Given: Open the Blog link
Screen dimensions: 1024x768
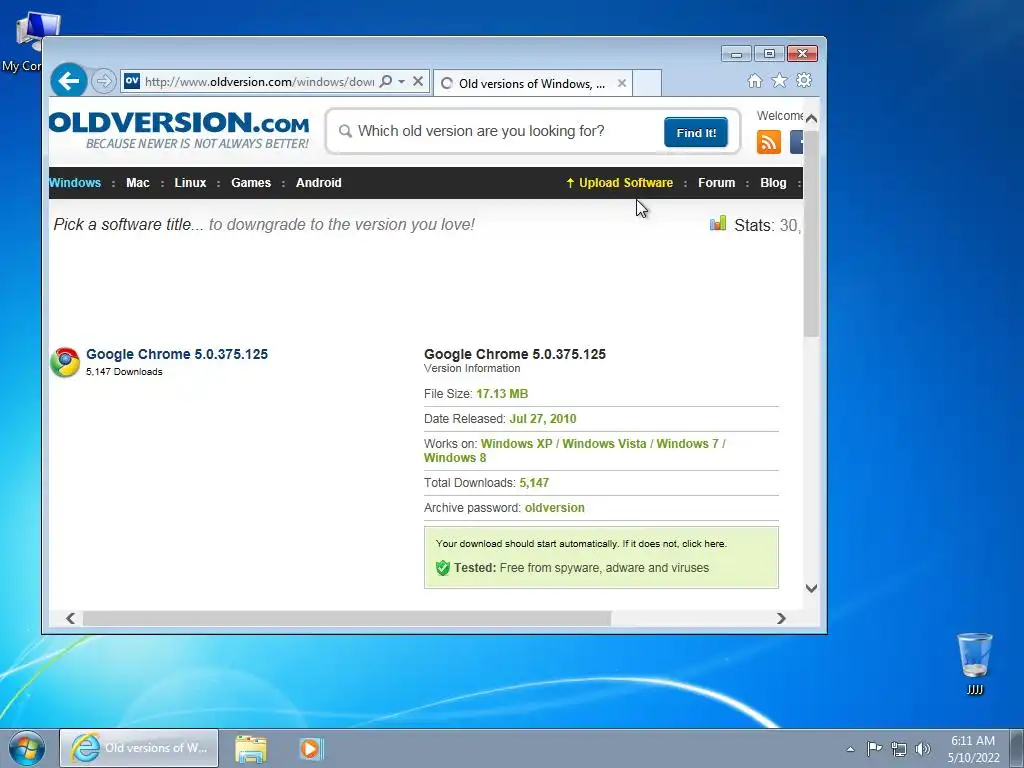Looking at the screenshot, I should (773, 183).
